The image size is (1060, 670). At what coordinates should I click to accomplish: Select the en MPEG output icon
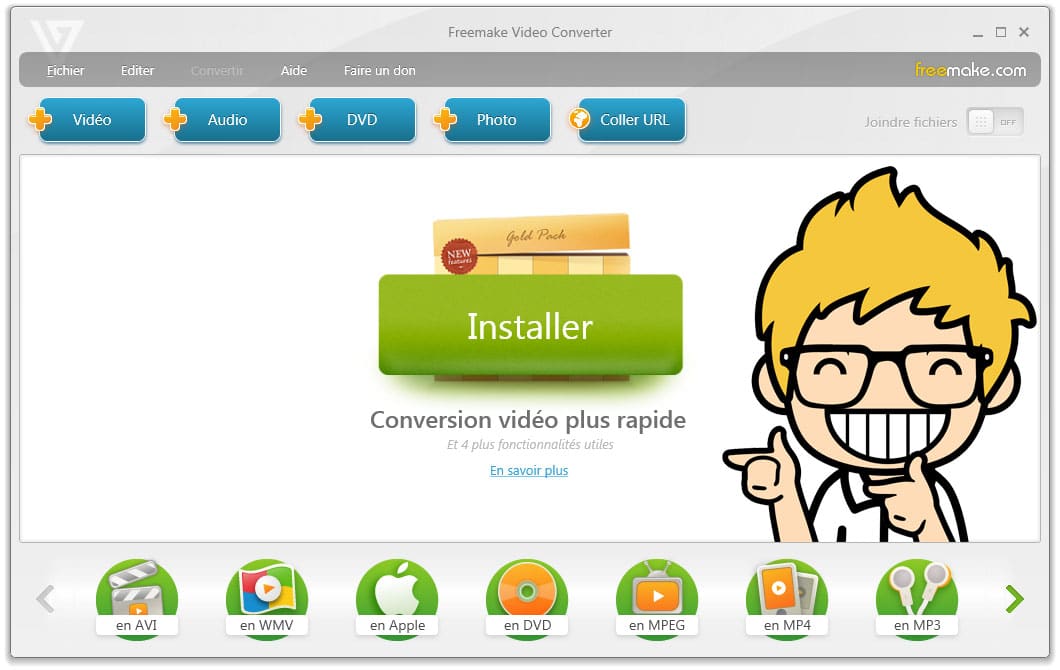click(x=657, y=598)
